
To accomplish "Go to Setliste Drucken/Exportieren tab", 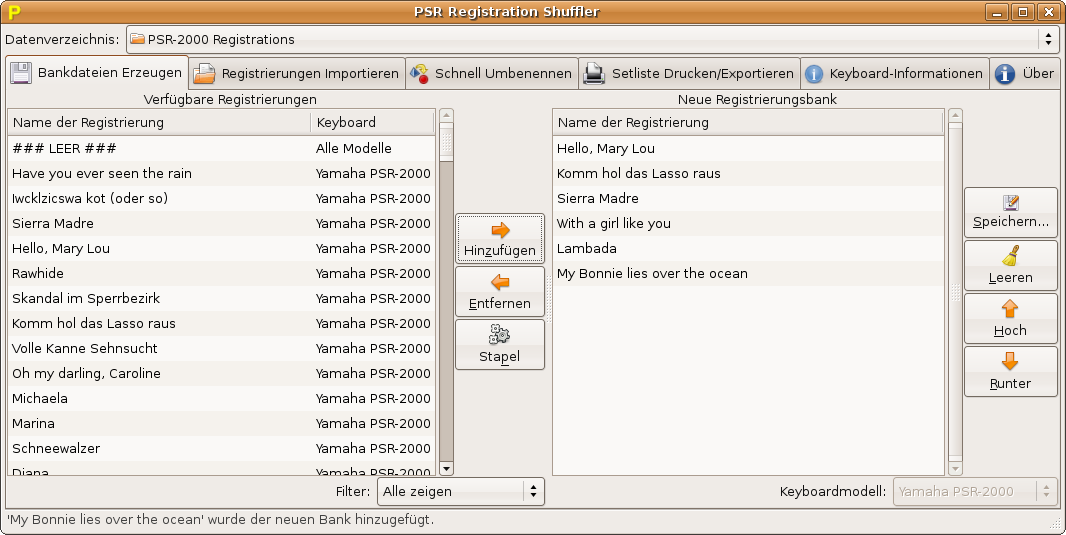I will pyautogui.click(x=690, y=74).
